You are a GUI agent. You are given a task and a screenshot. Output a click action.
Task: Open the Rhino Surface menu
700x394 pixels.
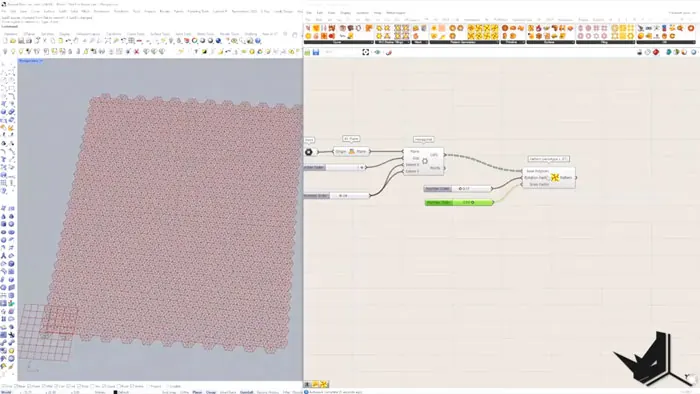pos(49,11)
